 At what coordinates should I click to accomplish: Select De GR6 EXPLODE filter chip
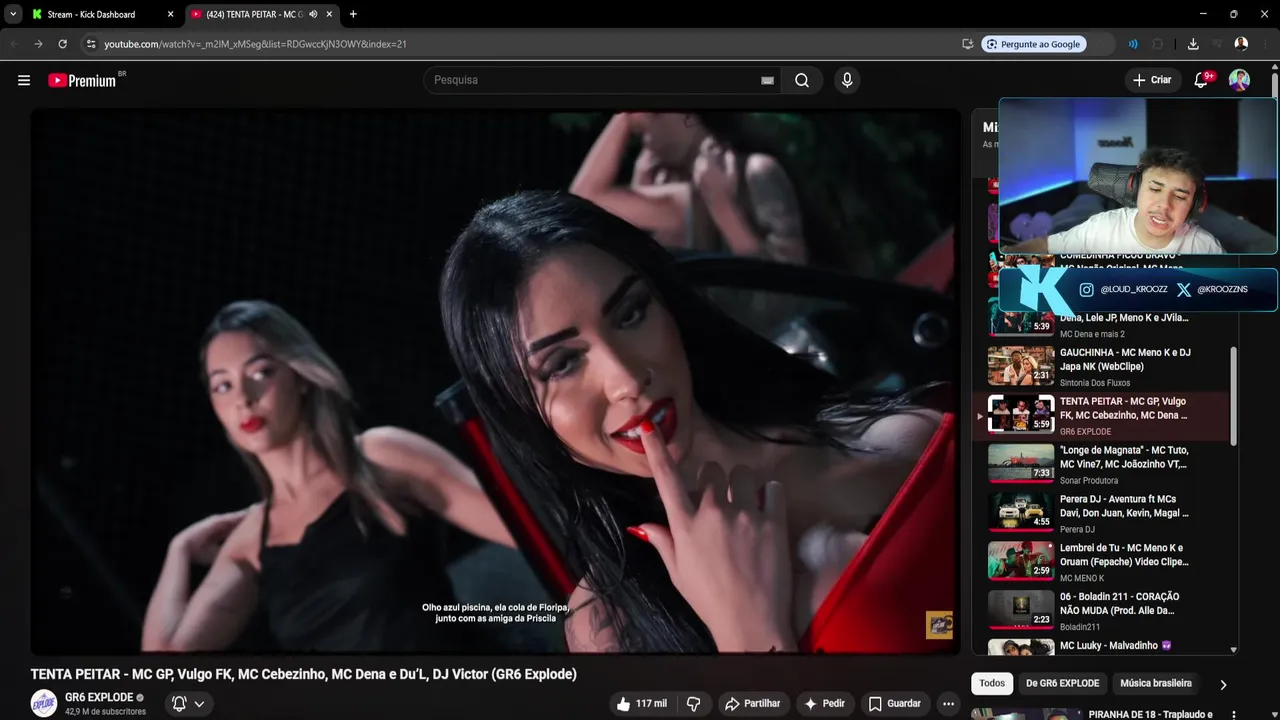pos(1062,683)
